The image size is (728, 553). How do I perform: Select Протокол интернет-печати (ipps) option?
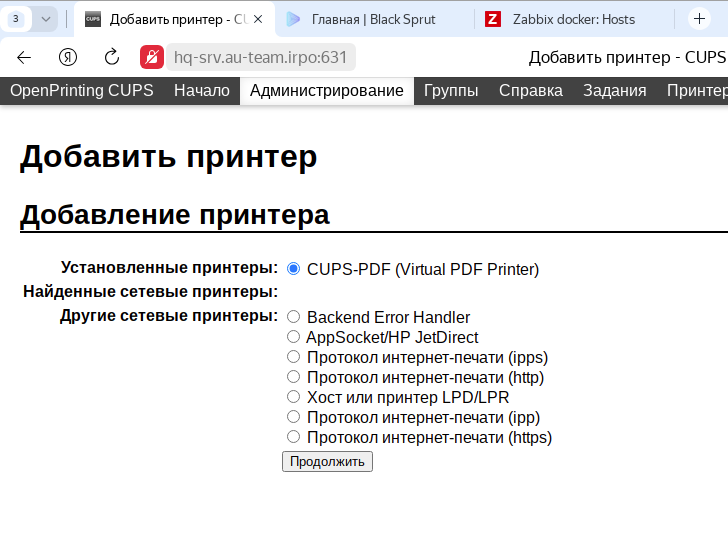point(293,357)
